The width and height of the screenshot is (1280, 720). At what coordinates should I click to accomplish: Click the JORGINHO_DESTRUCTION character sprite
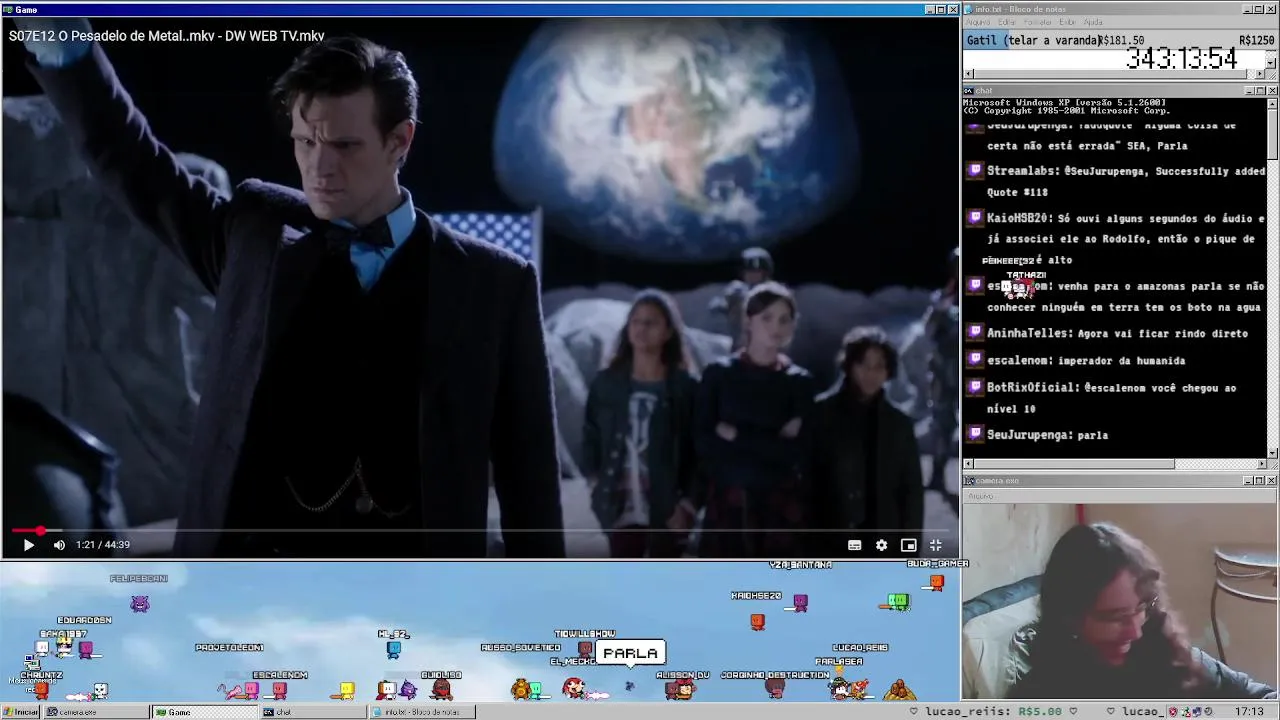pos(775,689)
